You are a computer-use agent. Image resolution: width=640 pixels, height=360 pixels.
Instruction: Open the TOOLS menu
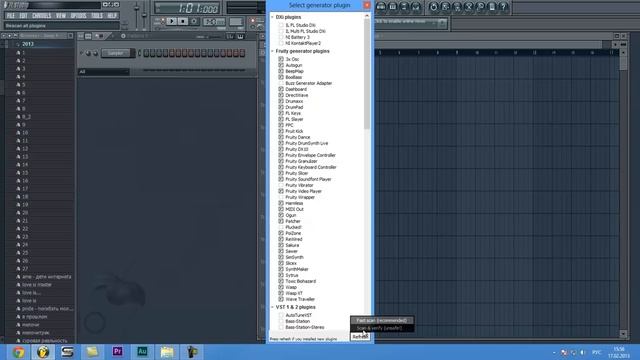97,16
